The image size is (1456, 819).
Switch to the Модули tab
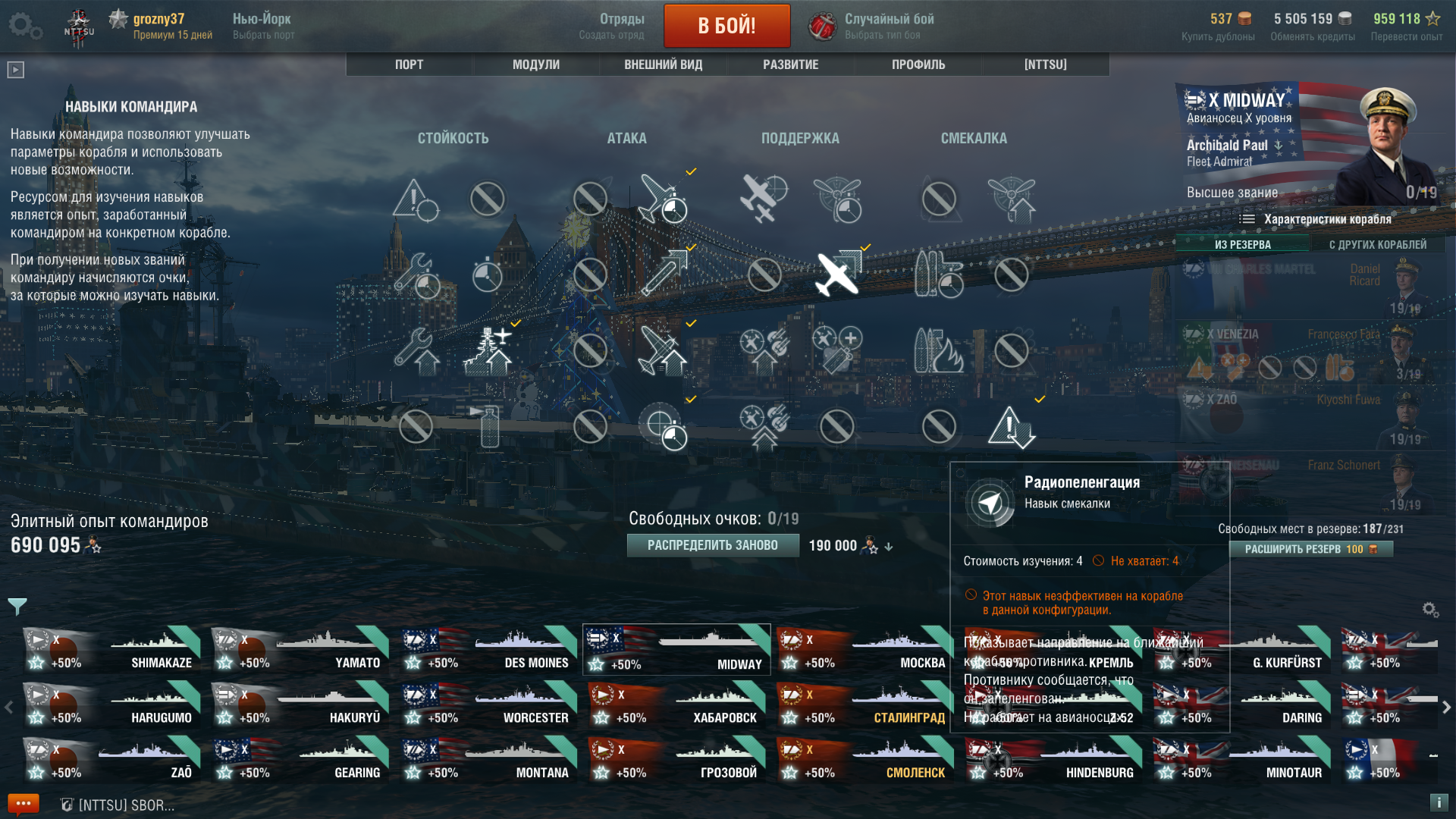click(536, 64)
